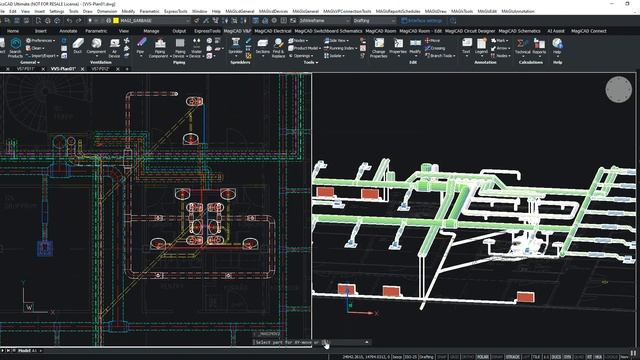The image size is (640, 360).
Task: Expand the Clean dropdown
Action: (35, 48)
